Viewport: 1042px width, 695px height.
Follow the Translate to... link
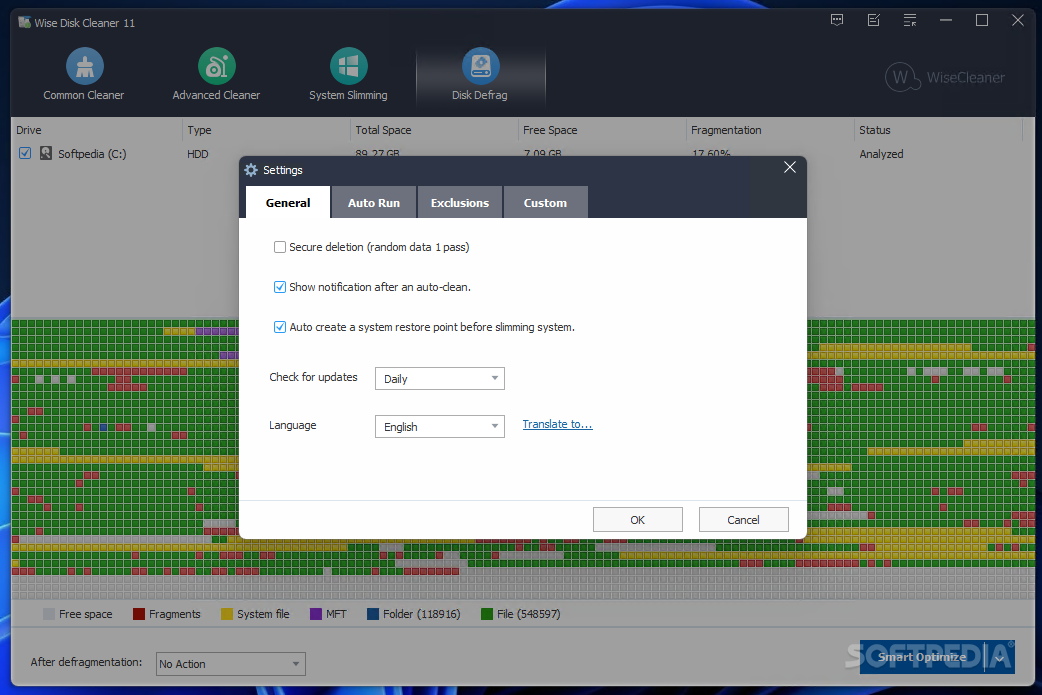[x=558, y=424]
